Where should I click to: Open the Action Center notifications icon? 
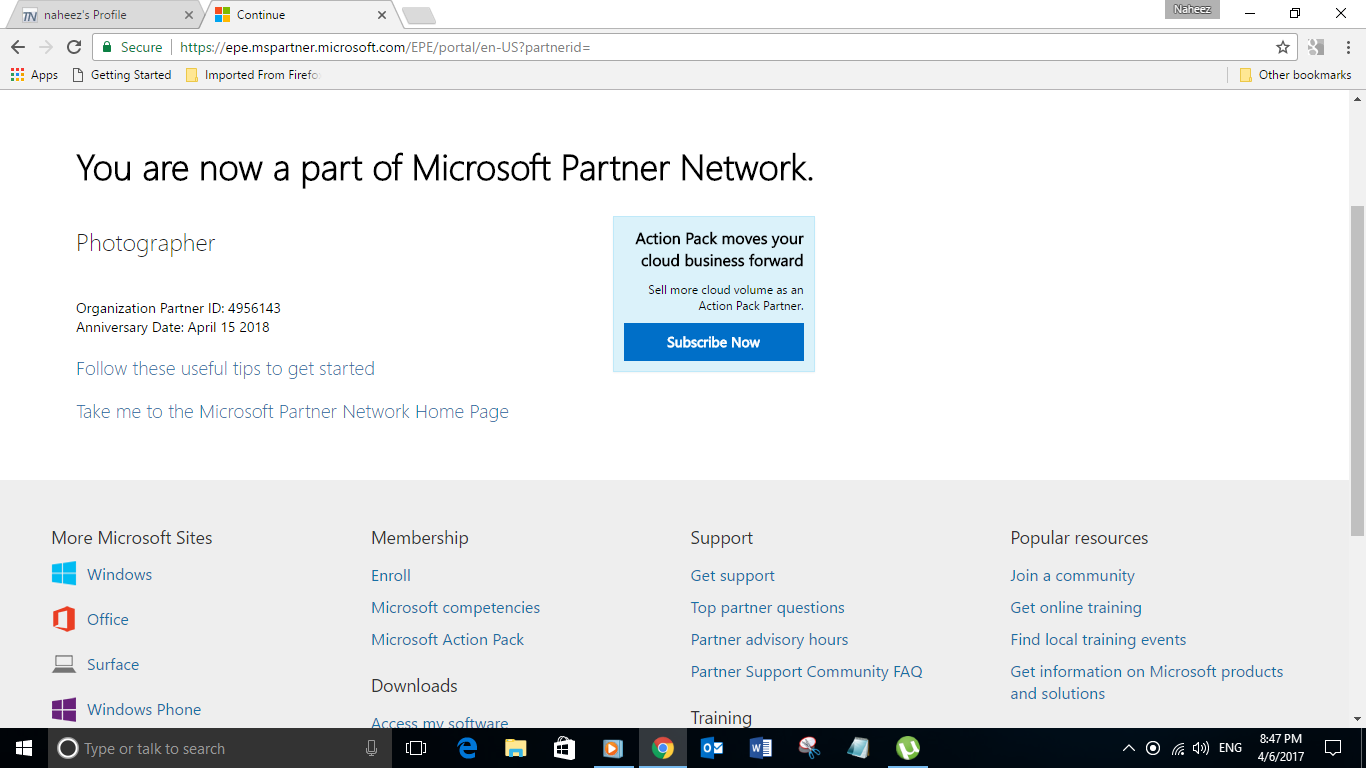tap(1333, 748)
